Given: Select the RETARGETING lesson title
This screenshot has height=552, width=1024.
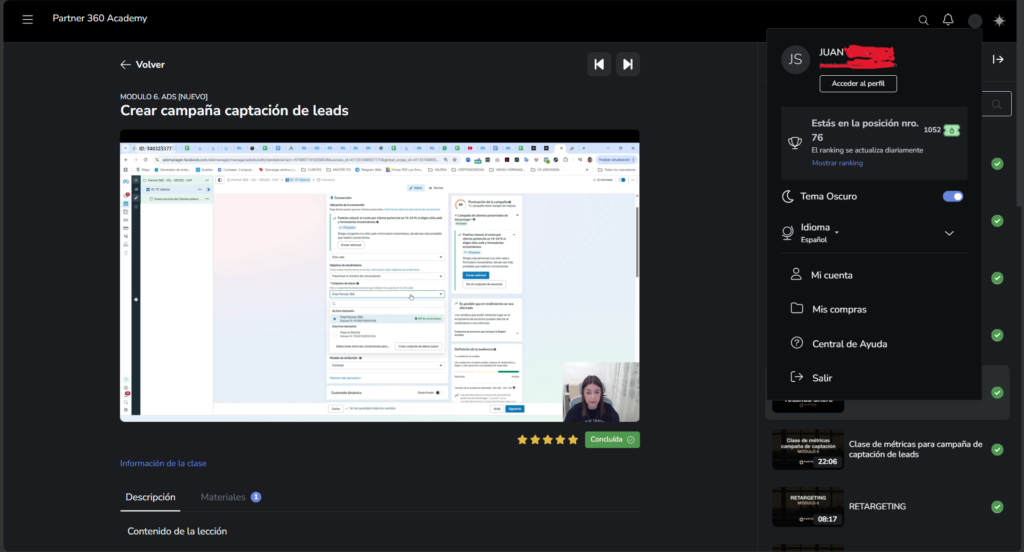Looking at the screenshot, I should [877, 506].
